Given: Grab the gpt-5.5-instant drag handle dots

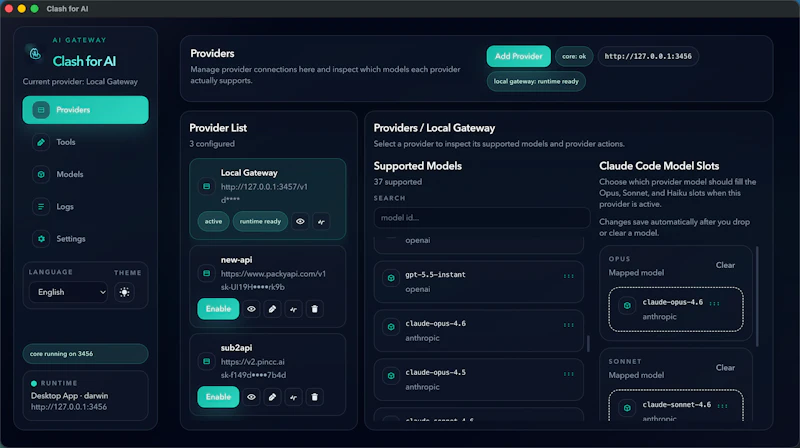Looking at the screenshot, I should [x=568, y=276].
